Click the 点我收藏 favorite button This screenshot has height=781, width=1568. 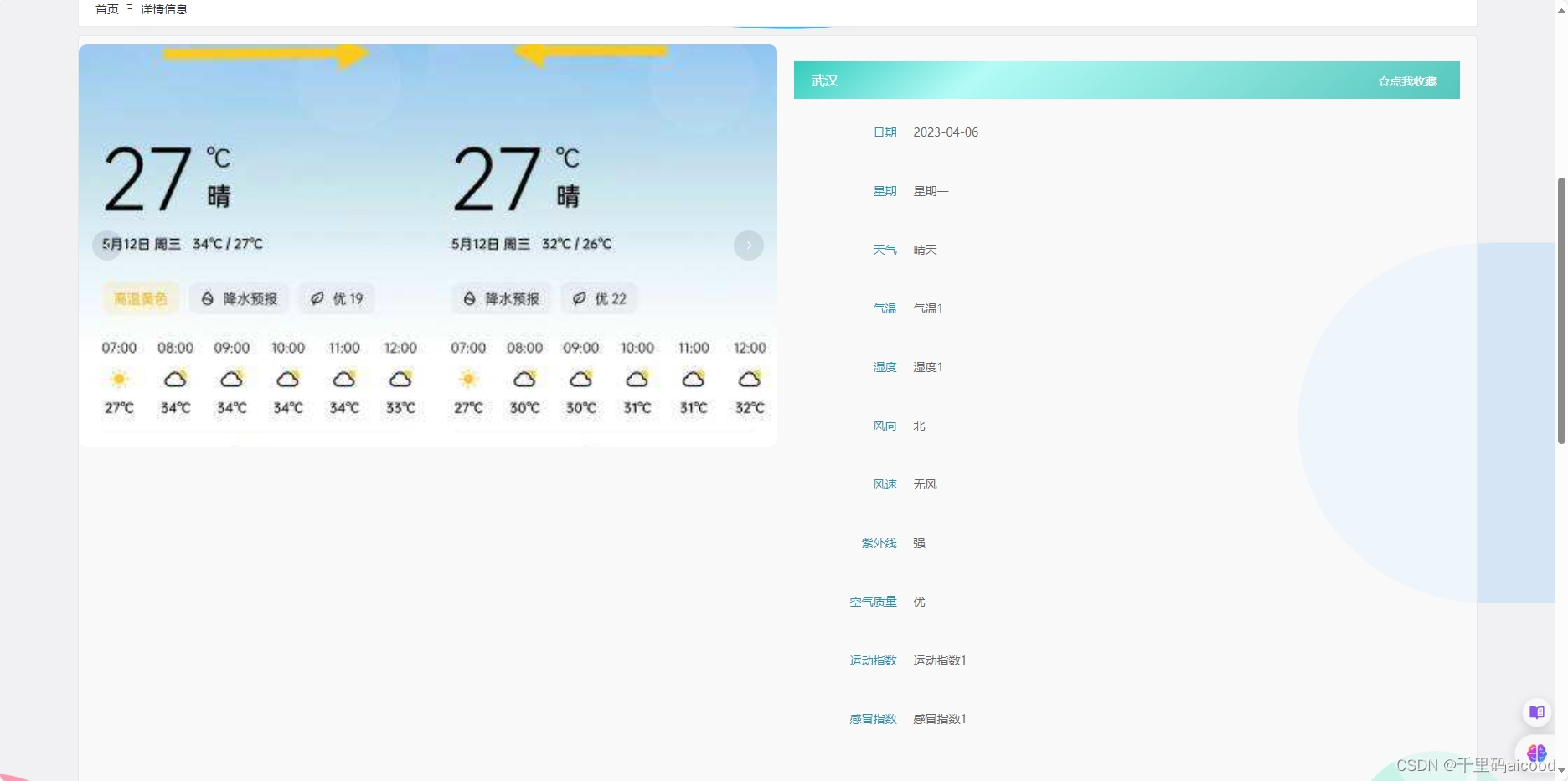(1408, 81)
